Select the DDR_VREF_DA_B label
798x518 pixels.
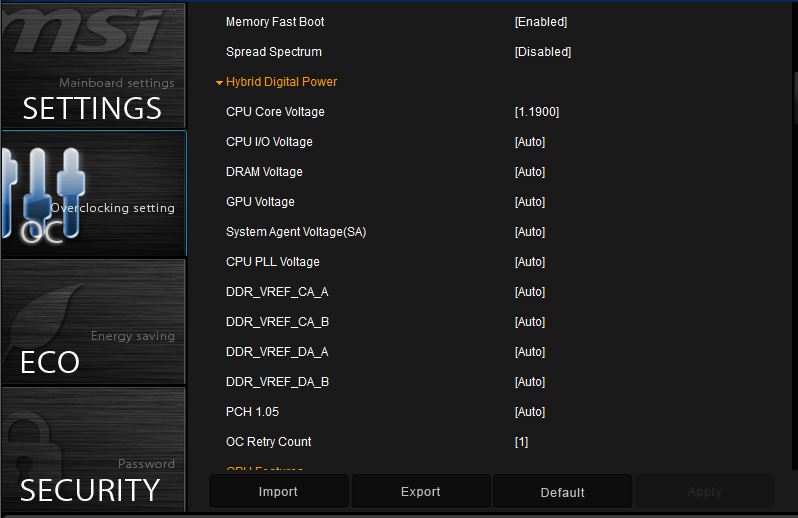point(277,382)
